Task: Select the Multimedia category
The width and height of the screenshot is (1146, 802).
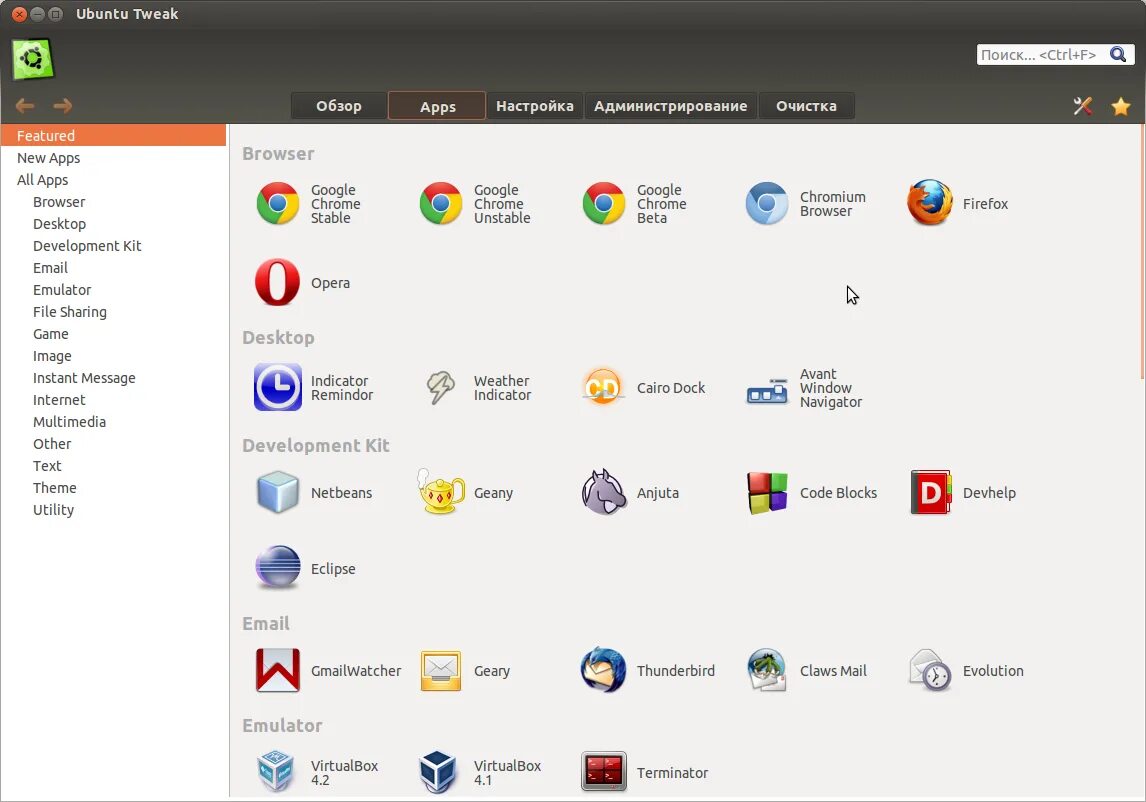Action: point(113,421)
